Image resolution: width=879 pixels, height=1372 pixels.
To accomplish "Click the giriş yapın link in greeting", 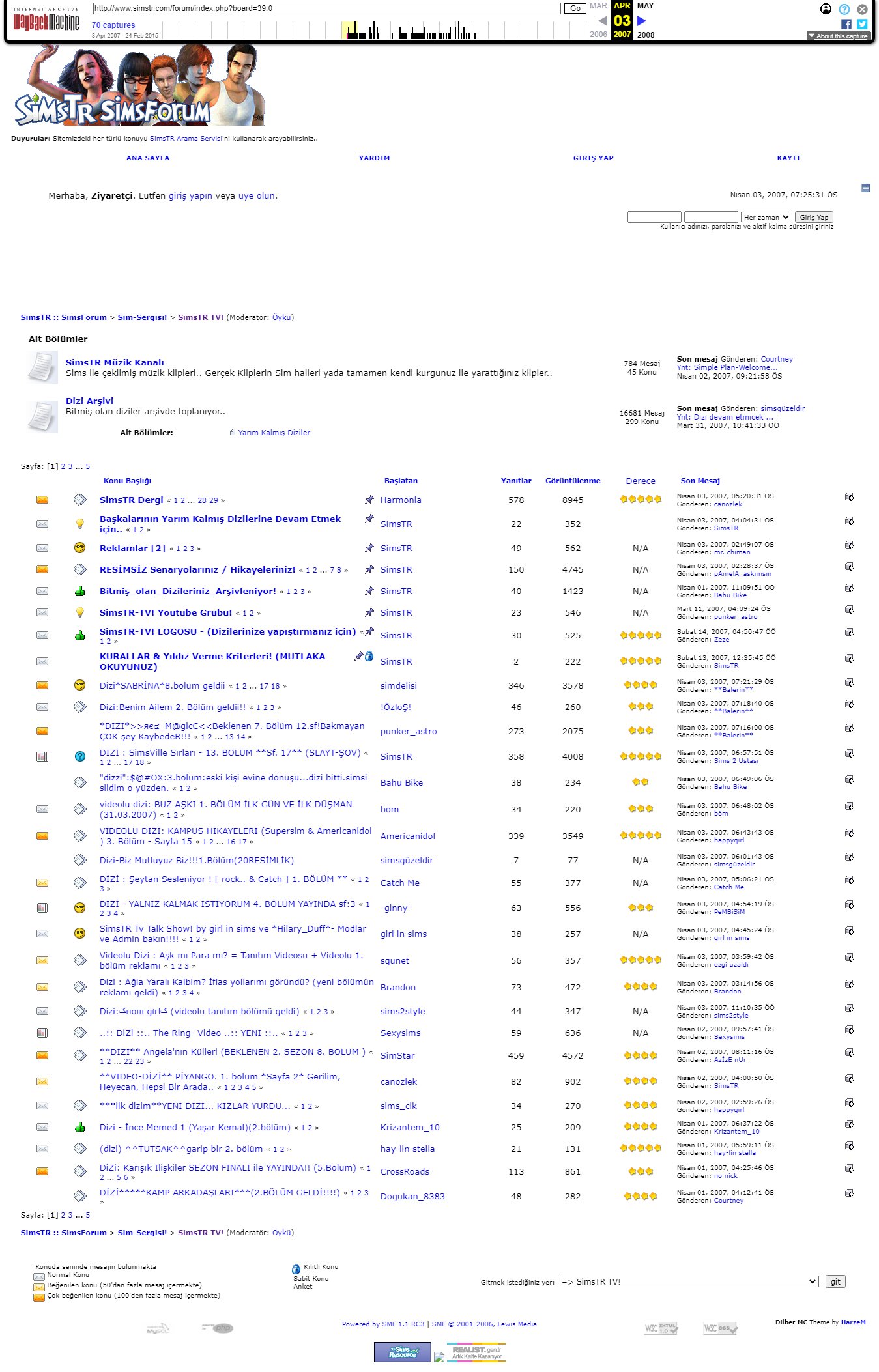I will coord(190,195).
